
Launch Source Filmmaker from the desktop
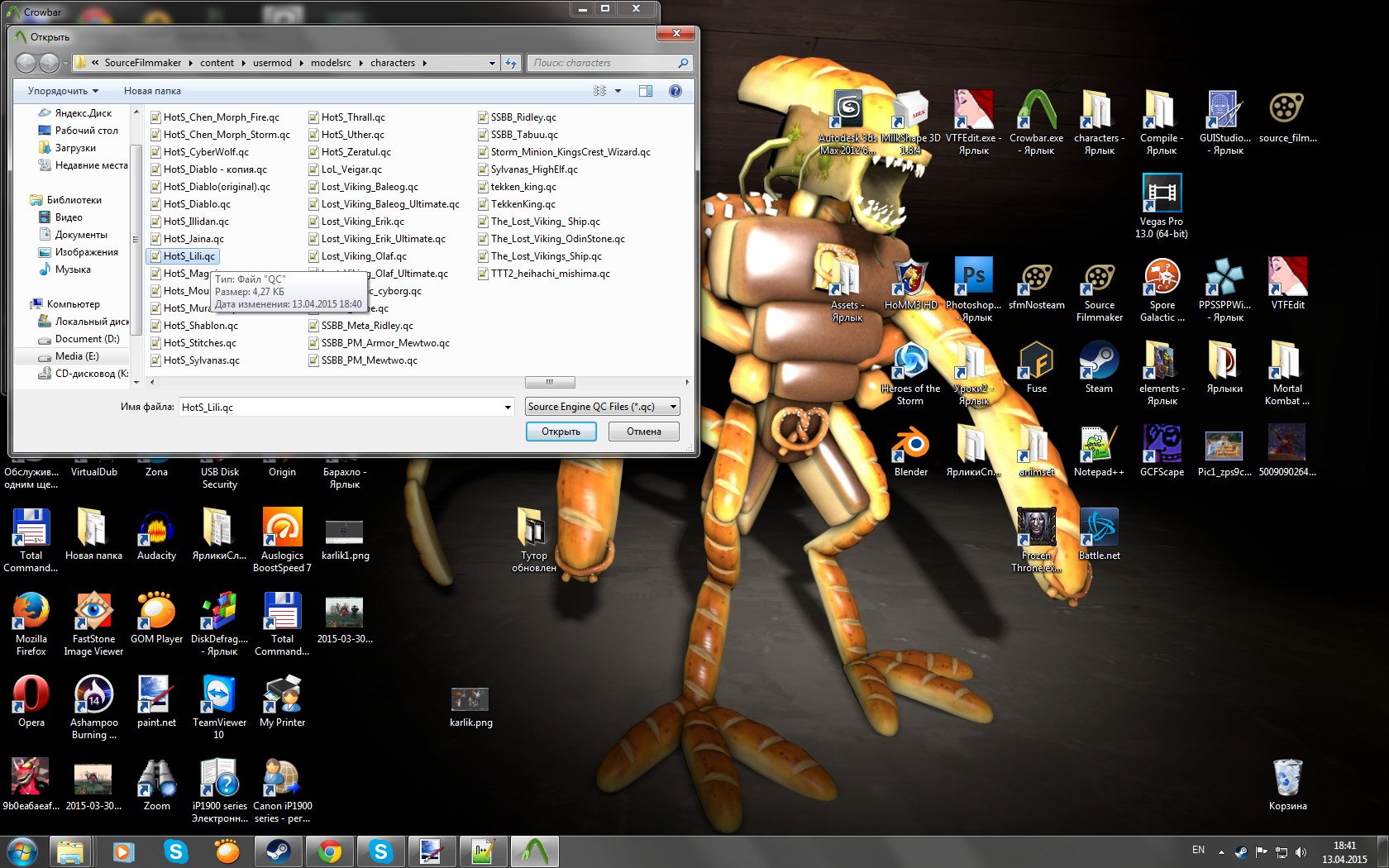tap(1100, 289)
